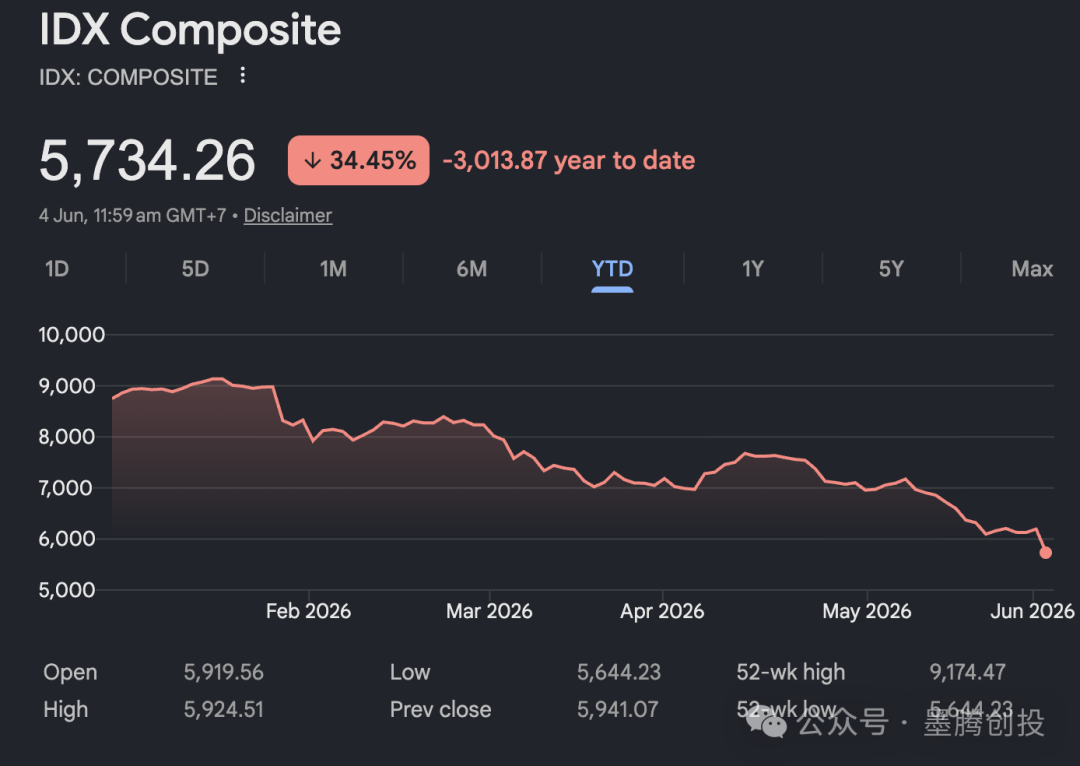Show the 5Y range chart
The height and width of the screenshot is (766, 1080).
[x=891, y=269]
